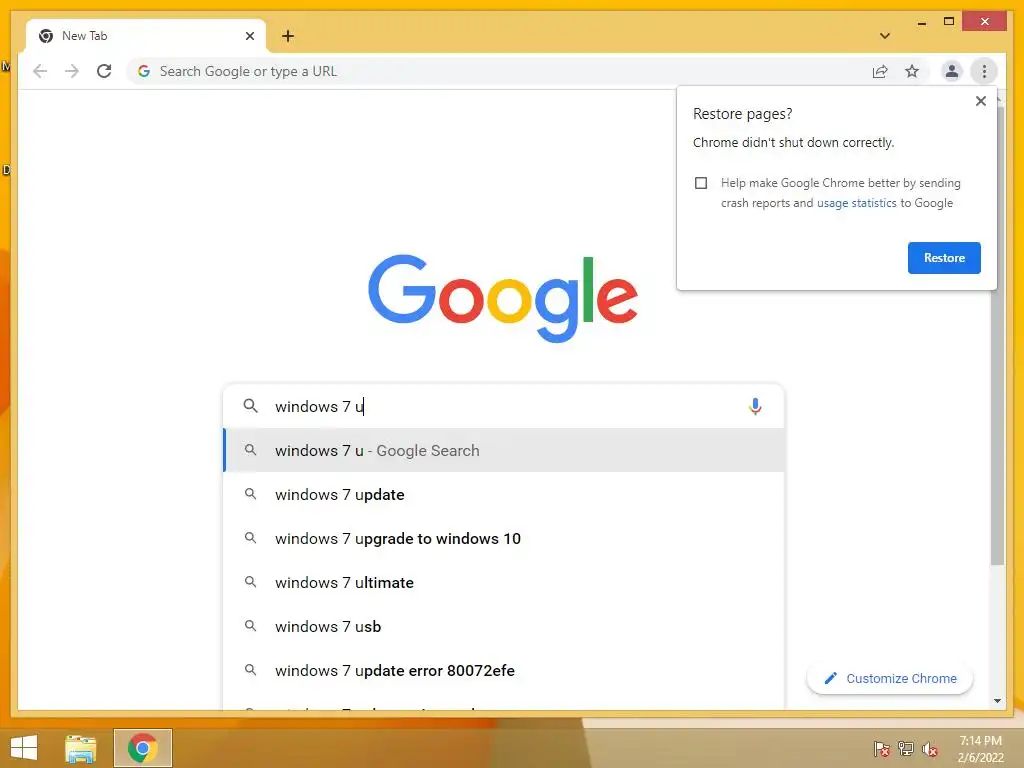Reload the current page

click(104, 71)
